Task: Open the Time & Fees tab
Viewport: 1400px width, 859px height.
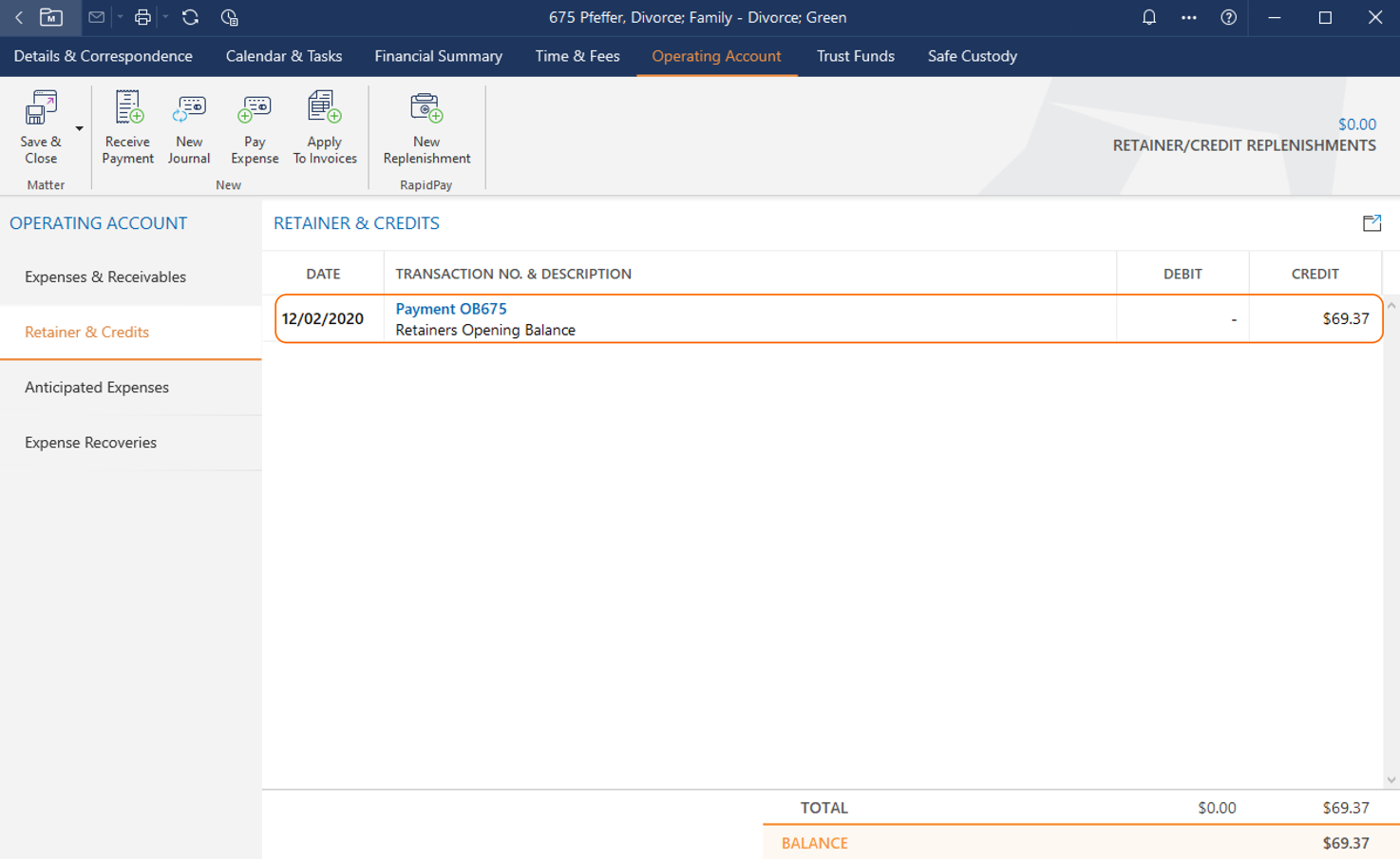Action: pyautogui.click(x=577, y=56)
